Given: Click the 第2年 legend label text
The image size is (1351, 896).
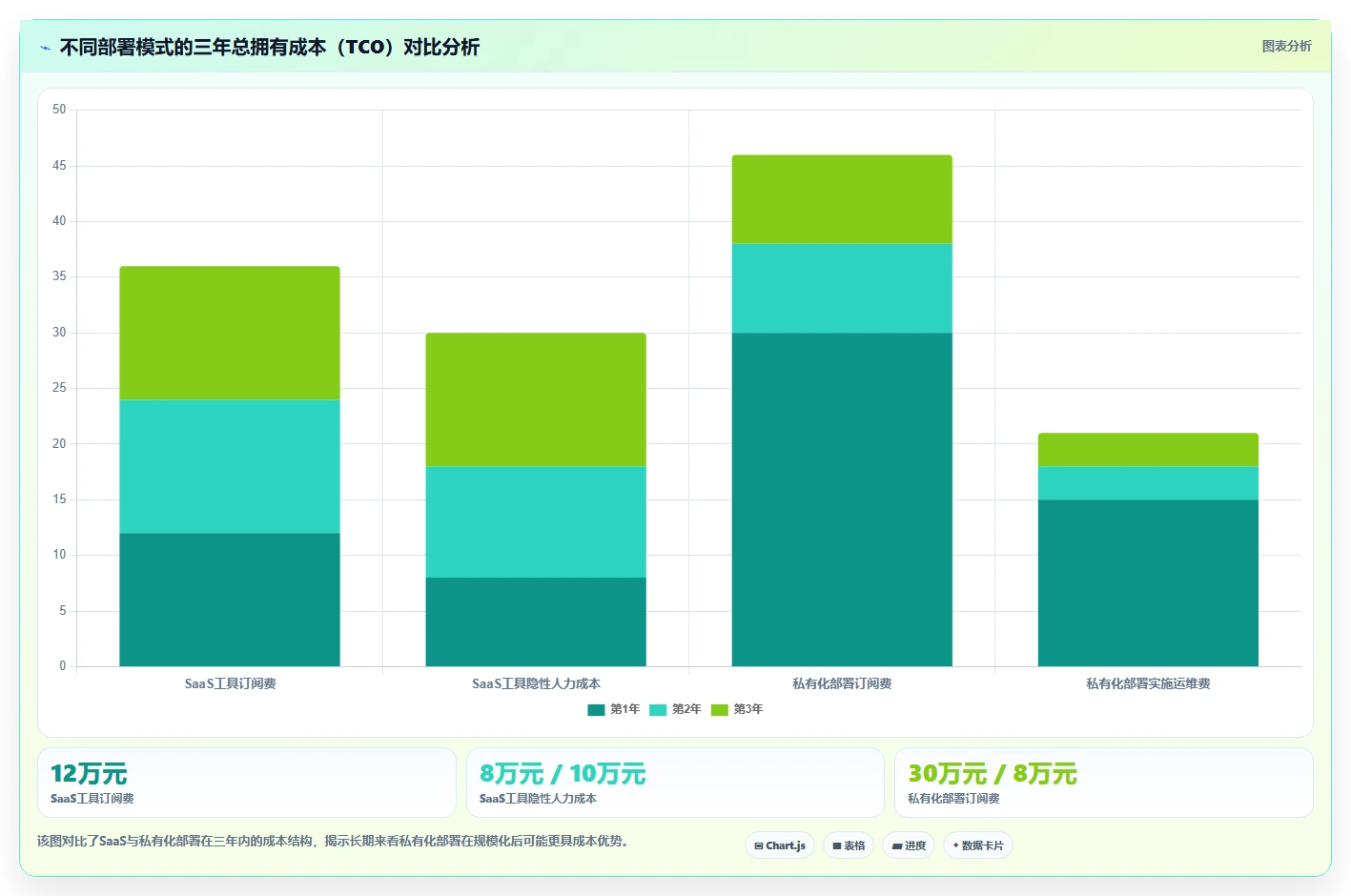Looking at the screenshot, I should tap(686, 709).
